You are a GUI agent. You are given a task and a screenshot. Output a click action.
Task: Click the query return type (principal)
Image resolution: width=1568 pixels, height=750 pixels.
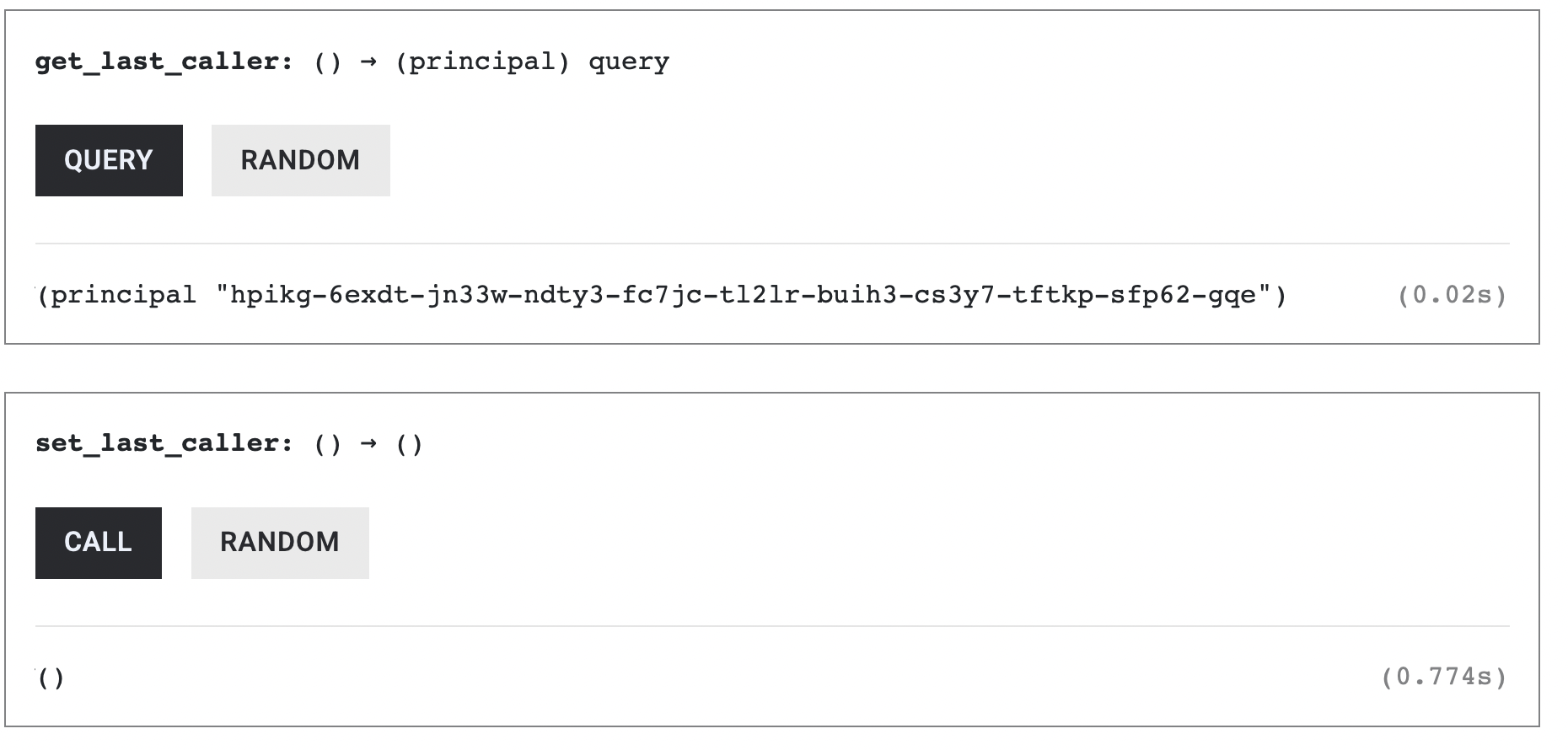click(485, 61)
